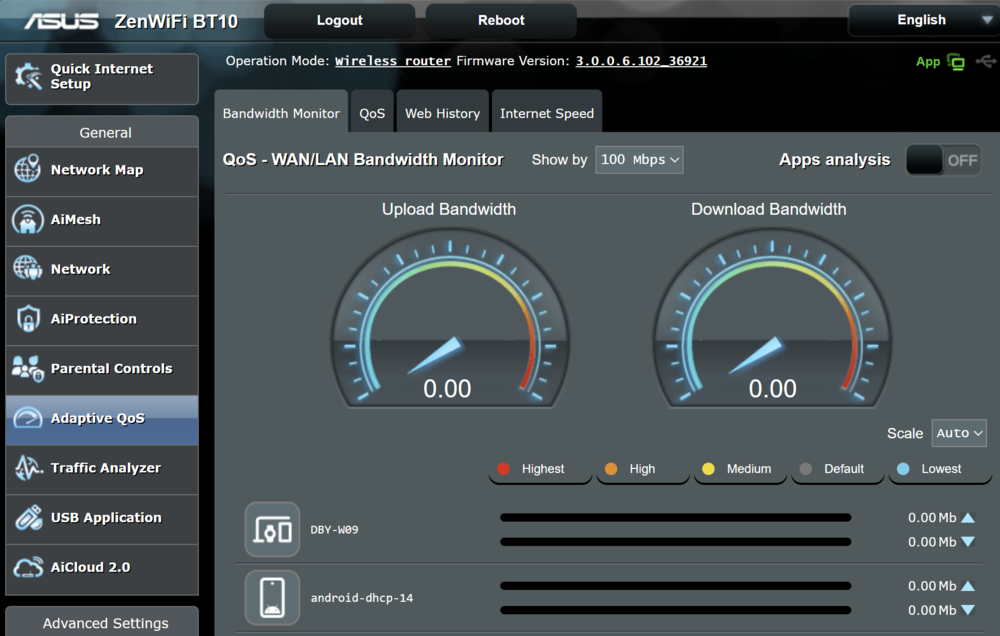Image resolution: width=1000 pixels, height=636 pixels.
Task: Click the Network Map globe icon
Action: pos(27,169)
